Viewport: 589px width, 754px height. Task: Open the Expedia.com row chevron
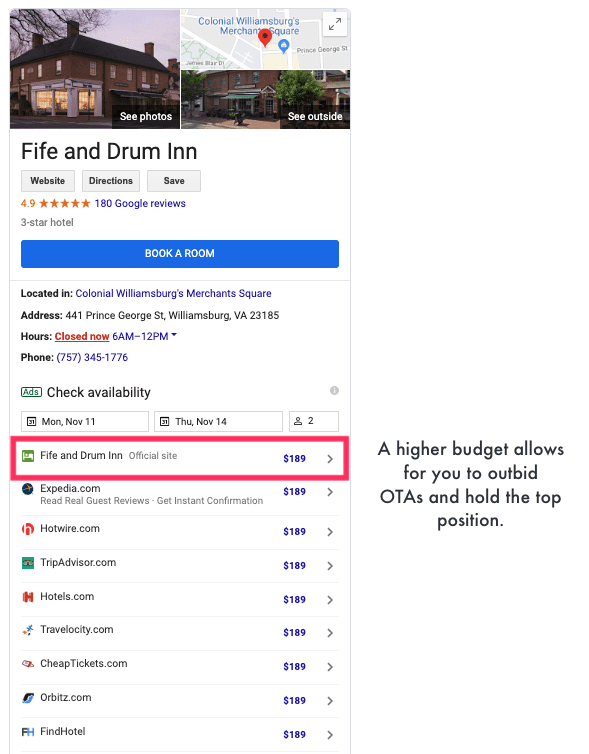[330, 492]
